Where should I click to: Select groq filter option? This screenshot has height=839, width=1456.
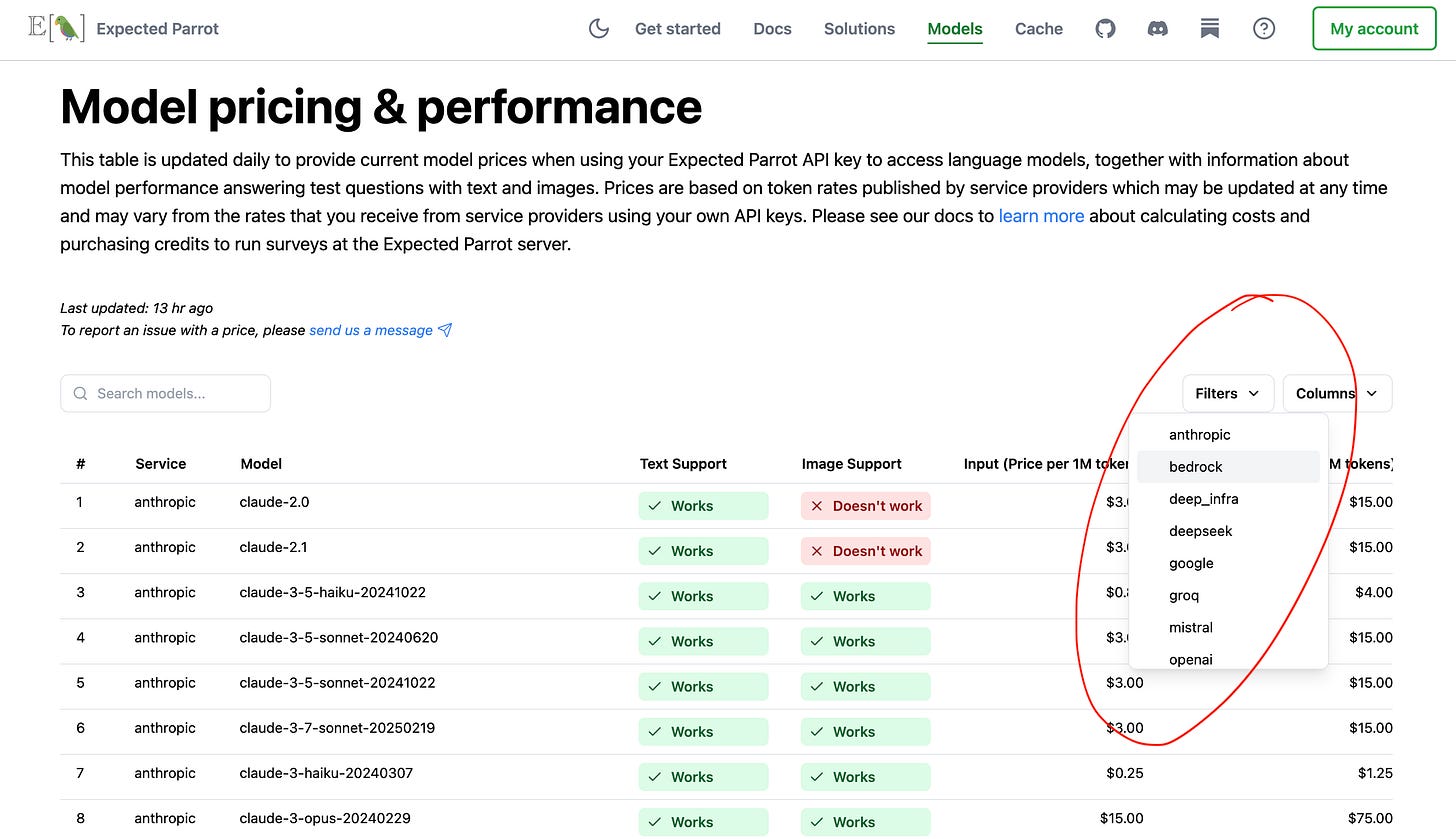coord(1228,595)
